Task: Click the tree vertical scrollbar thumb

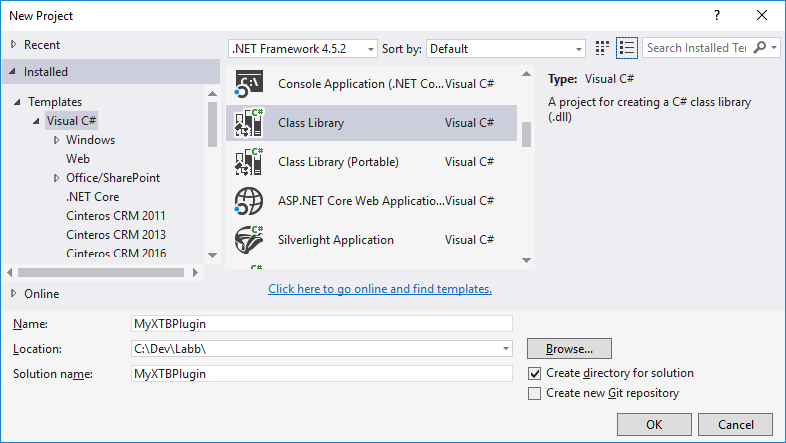Action: pyautogui.click(x=213, y=124)
